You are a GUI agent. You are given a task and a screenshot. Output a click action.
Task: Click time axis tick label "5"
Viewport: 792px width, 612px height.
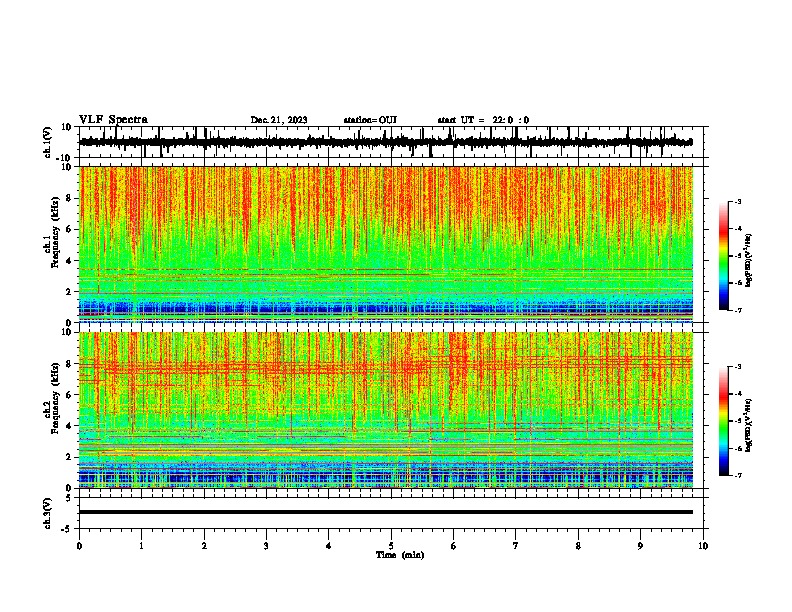(391, 546)
